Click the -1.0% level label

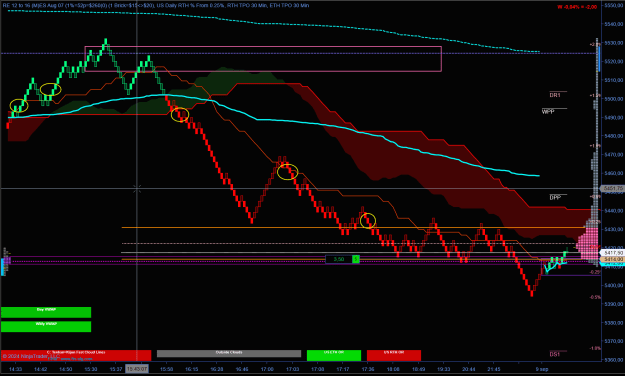point(595,348)
